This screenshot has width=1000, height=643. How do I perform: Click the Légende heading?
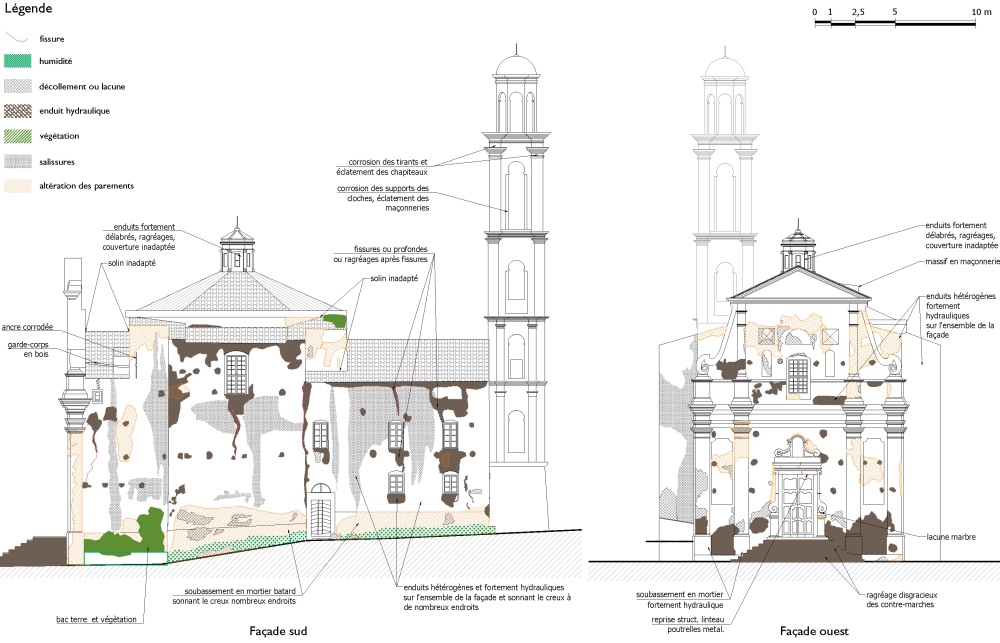(28, 9)
